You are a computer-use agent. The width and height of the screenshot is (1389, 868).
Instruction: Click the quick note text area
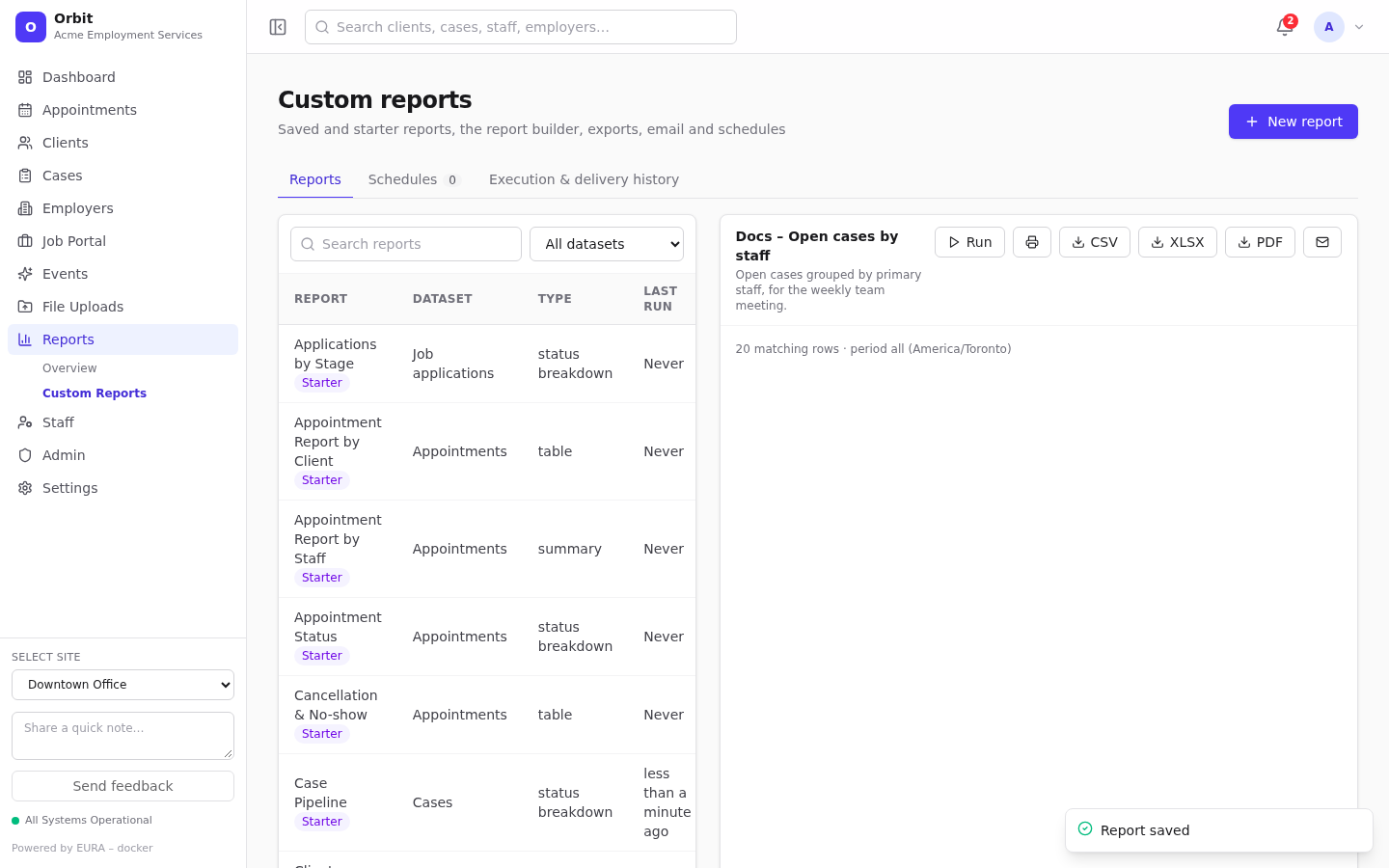pyautogui.click(x=123, y=736)
